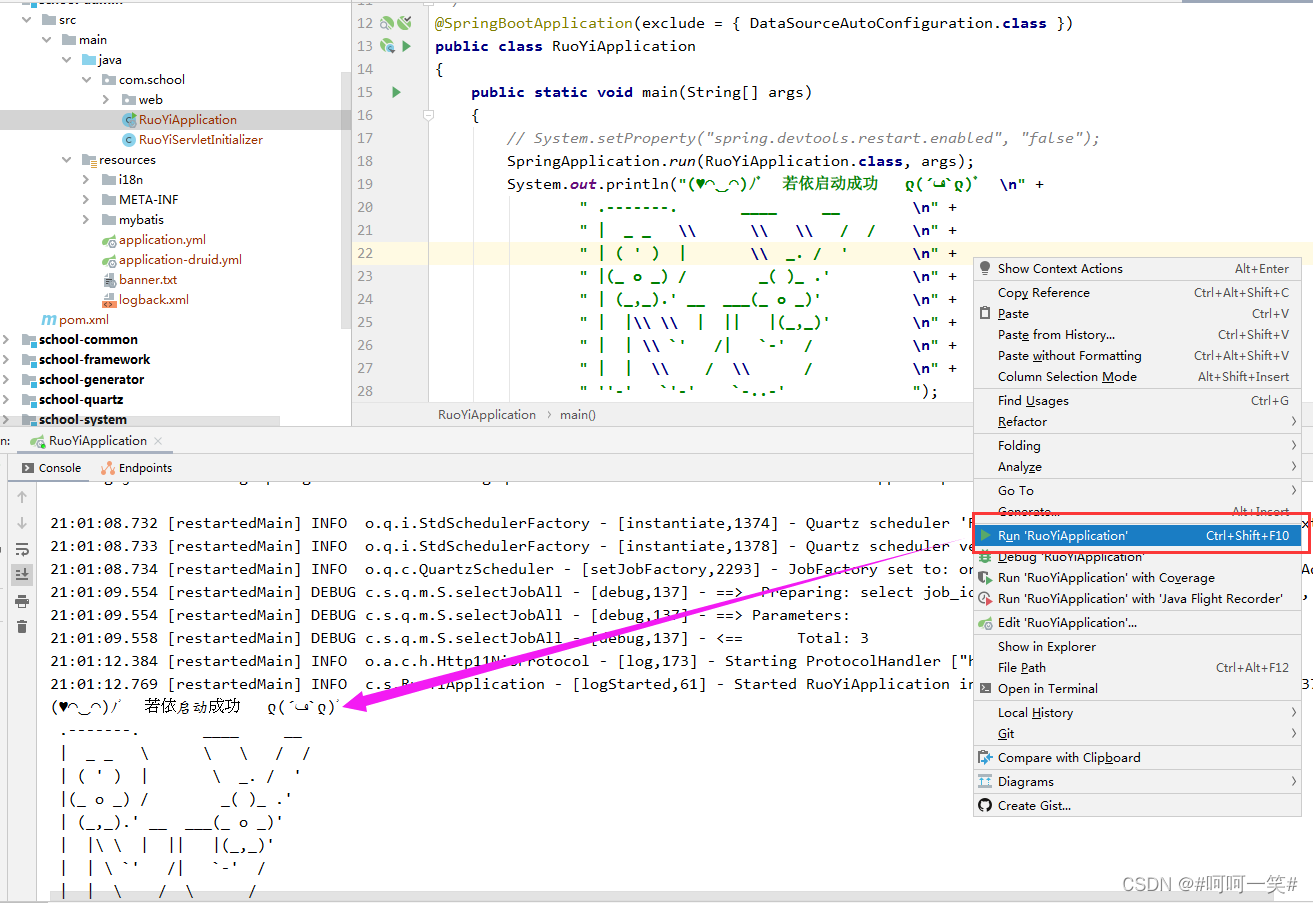1313x903 pixels.
Task: Select the school-generator module
Action: [x=91, y=380]
